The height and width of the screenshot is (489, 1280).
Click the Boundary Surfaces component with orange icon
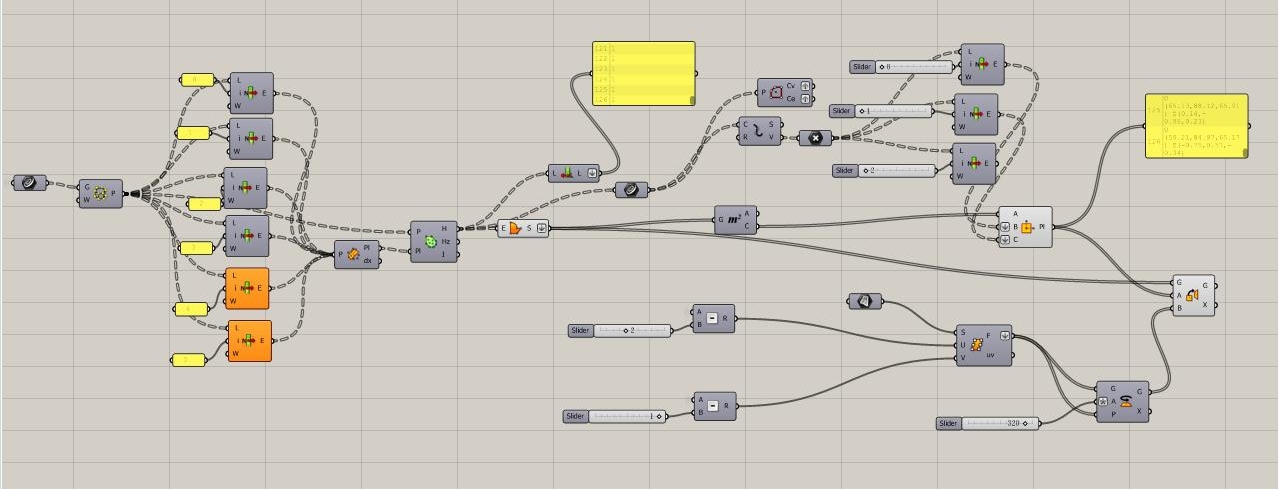point(515,228)
